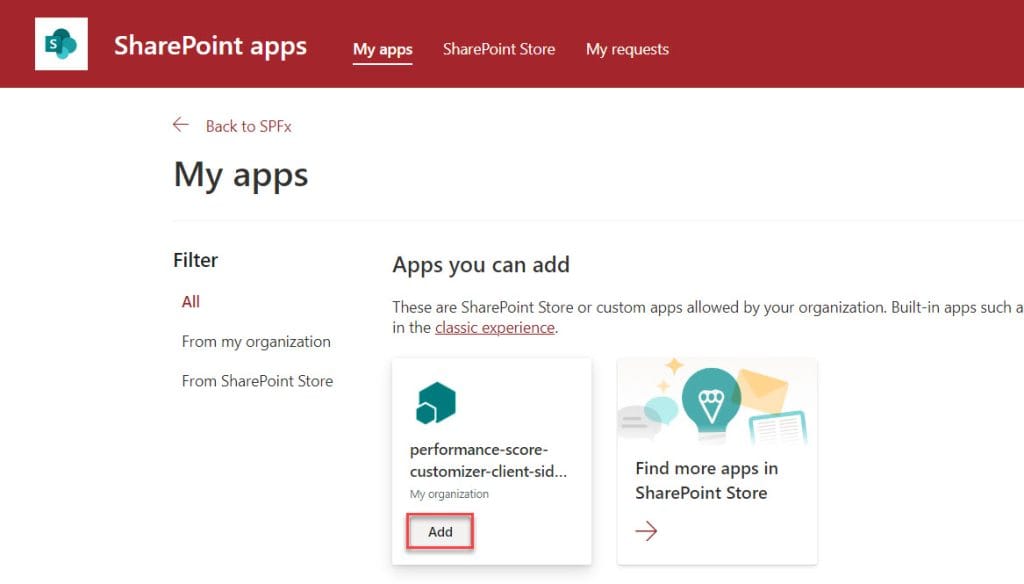Open the My apps tab

pos(383,49)
